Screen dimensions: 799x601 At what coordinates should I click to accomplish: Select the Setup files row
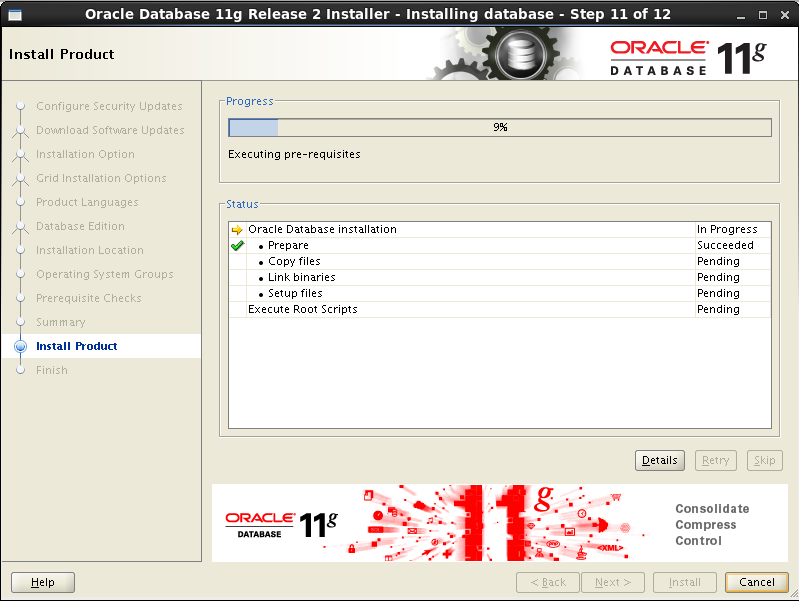click(500, 293)
